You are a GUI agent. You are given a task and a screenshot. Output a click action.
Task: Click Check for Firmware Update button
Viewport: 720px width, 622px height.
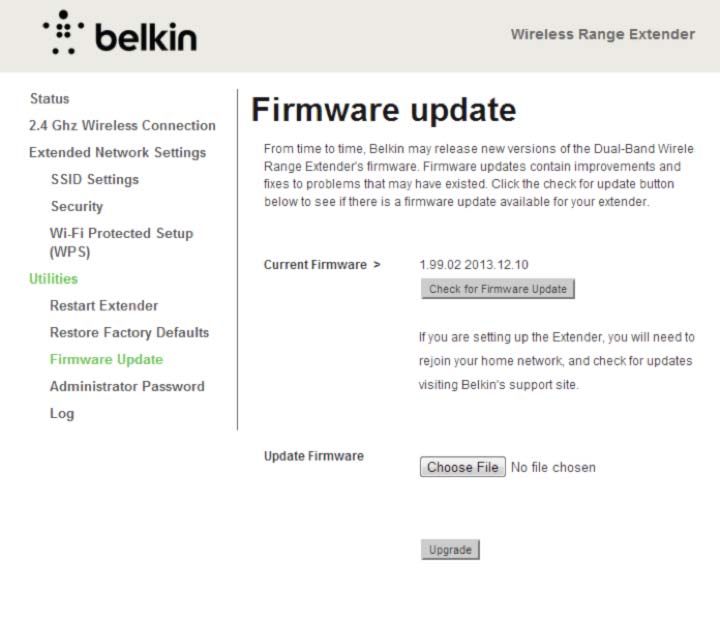coord(498,289)
